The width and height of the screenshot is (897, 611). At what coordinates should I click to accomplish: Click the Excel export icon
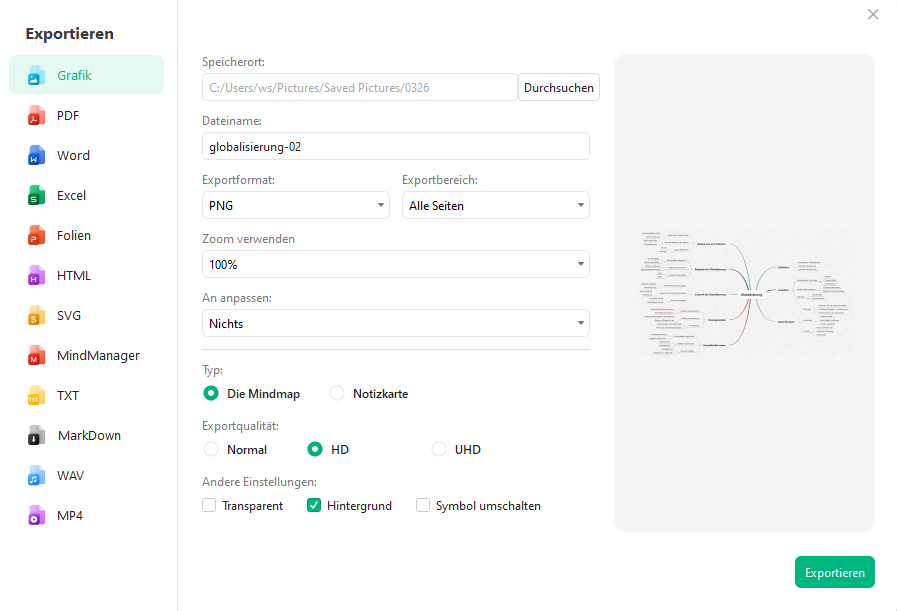pos(37,196)
